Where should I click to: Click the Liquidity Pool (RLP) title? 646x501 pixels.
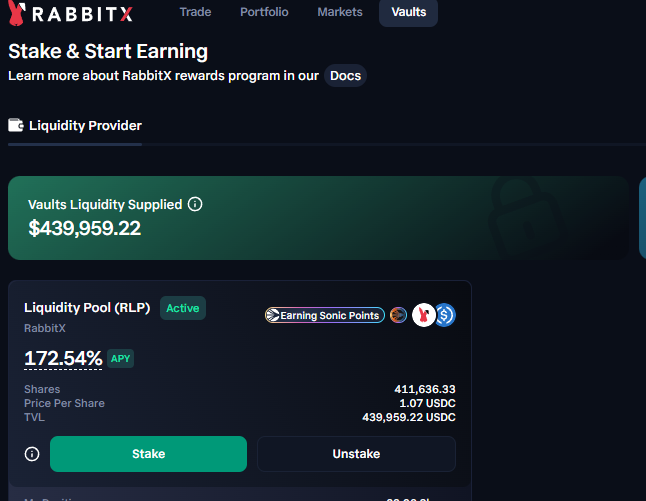pyautogui.click(x=87, y=308)
